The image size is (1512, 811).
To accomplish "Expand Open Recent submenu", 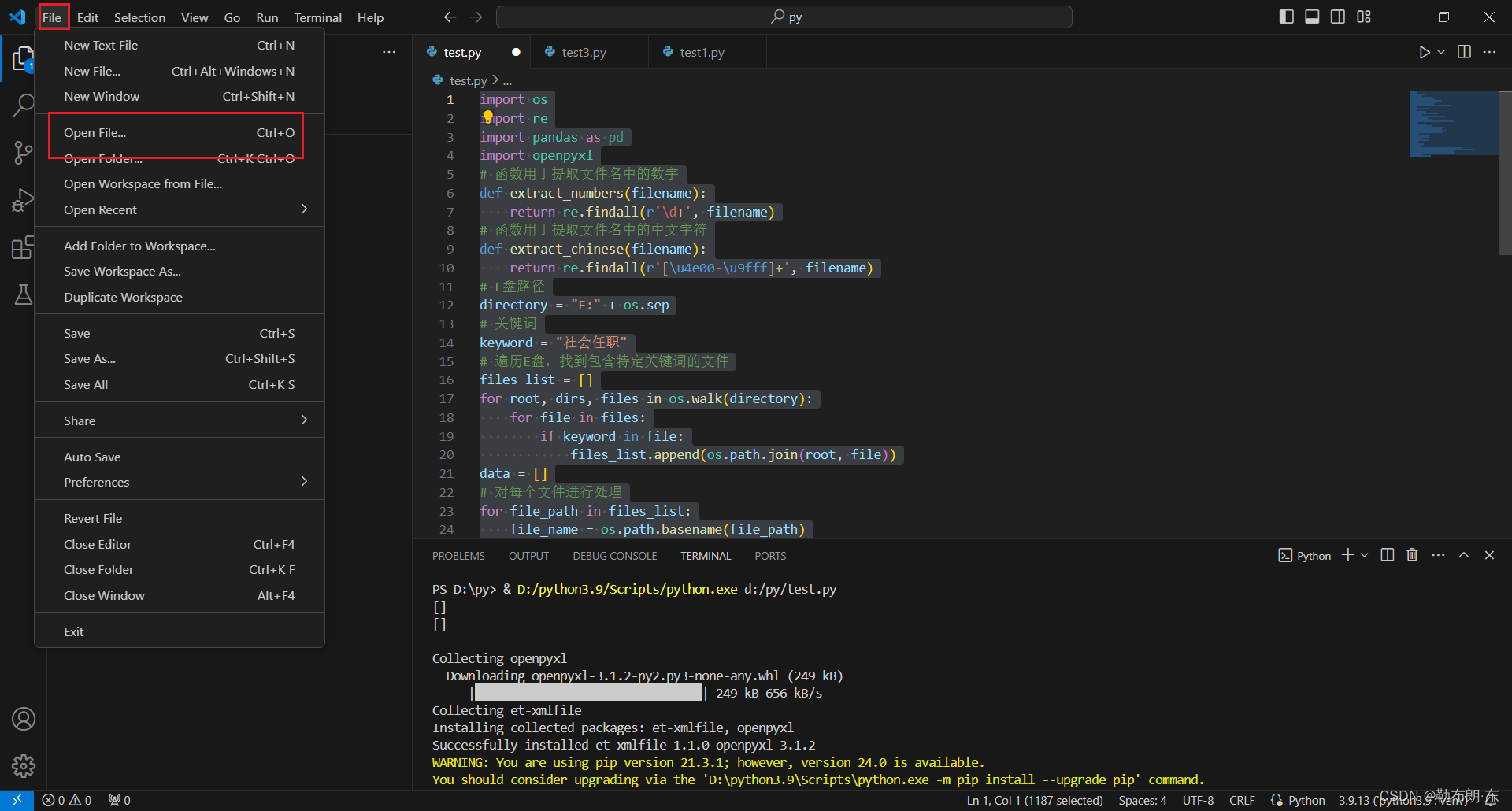I will (180, 209).
